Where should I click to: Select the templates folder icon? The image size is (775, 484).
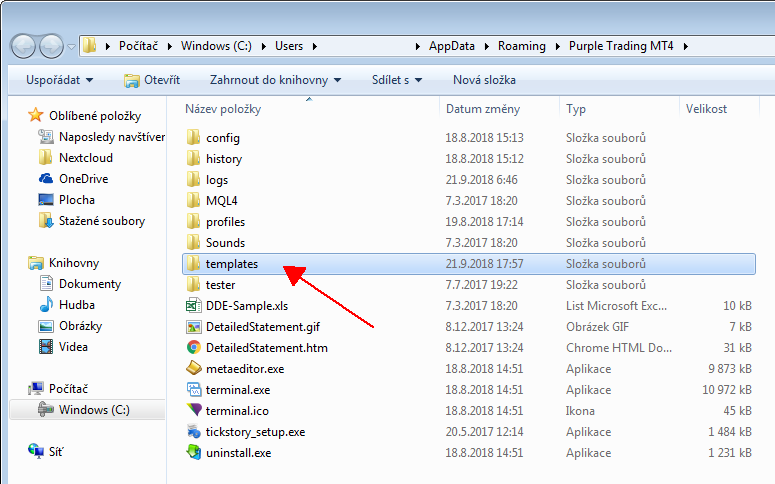click(x=193, y=263)
